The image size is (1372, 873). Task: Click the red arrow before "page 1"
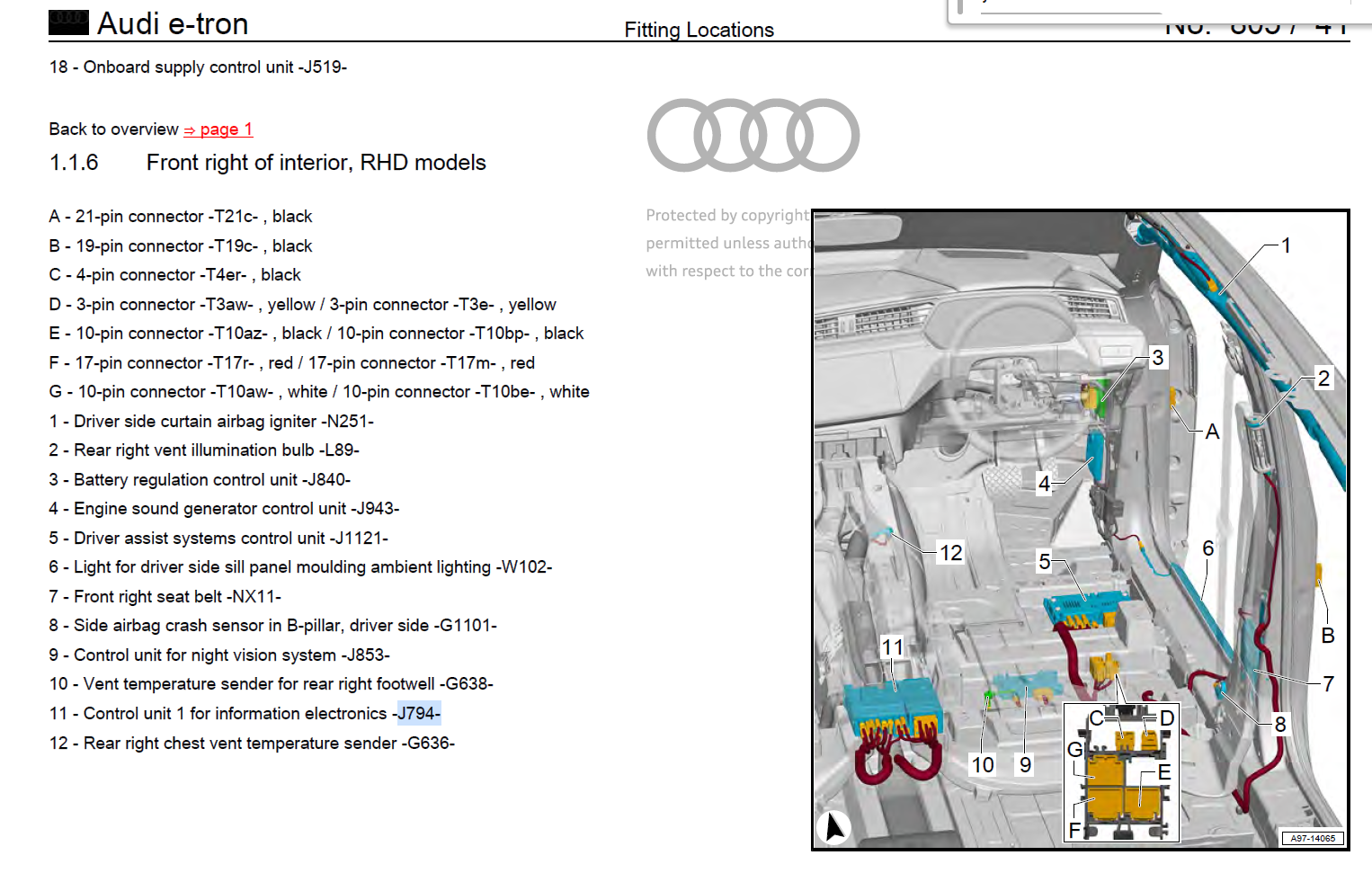click(x=190, y=130)
